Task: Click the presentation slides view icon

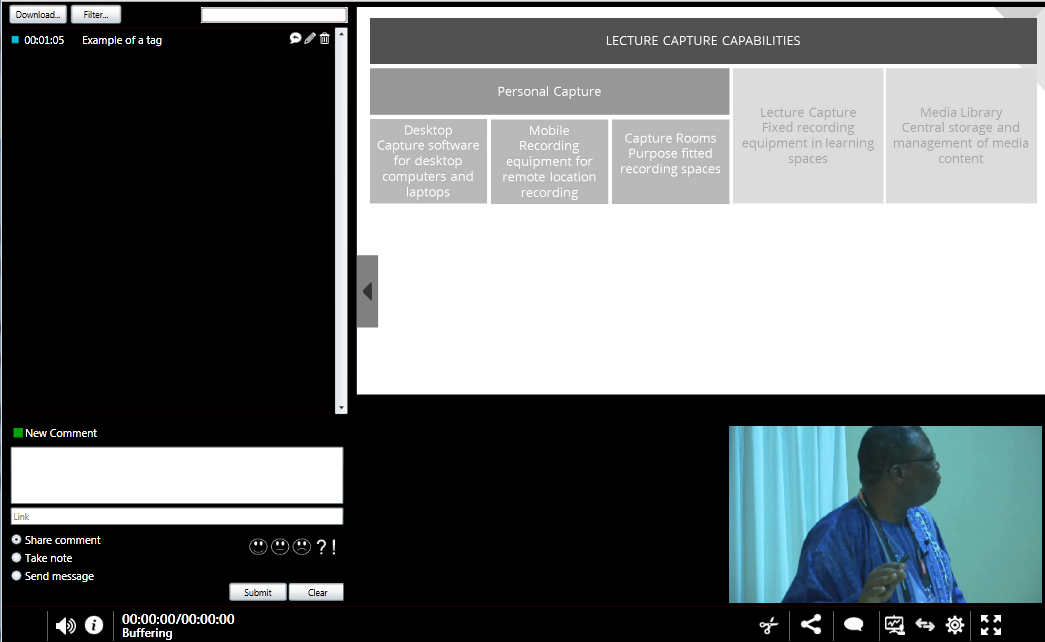Action: tap(894, 625)
